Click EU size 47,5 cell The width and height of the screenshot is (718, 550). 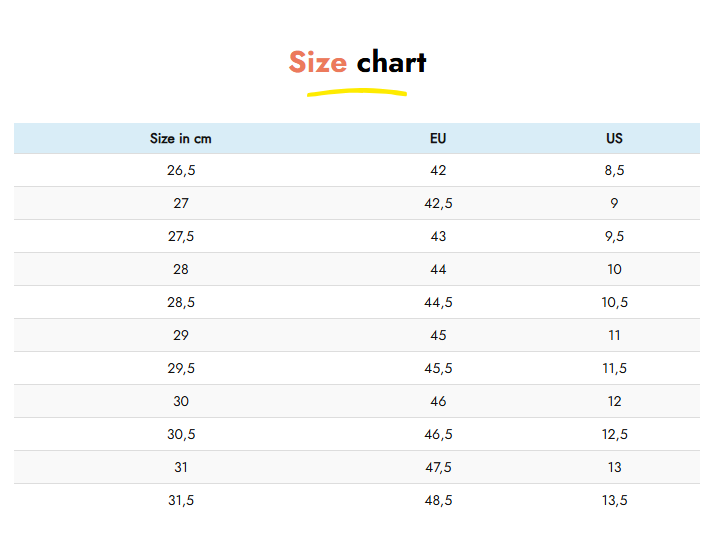tap(438, 467)
